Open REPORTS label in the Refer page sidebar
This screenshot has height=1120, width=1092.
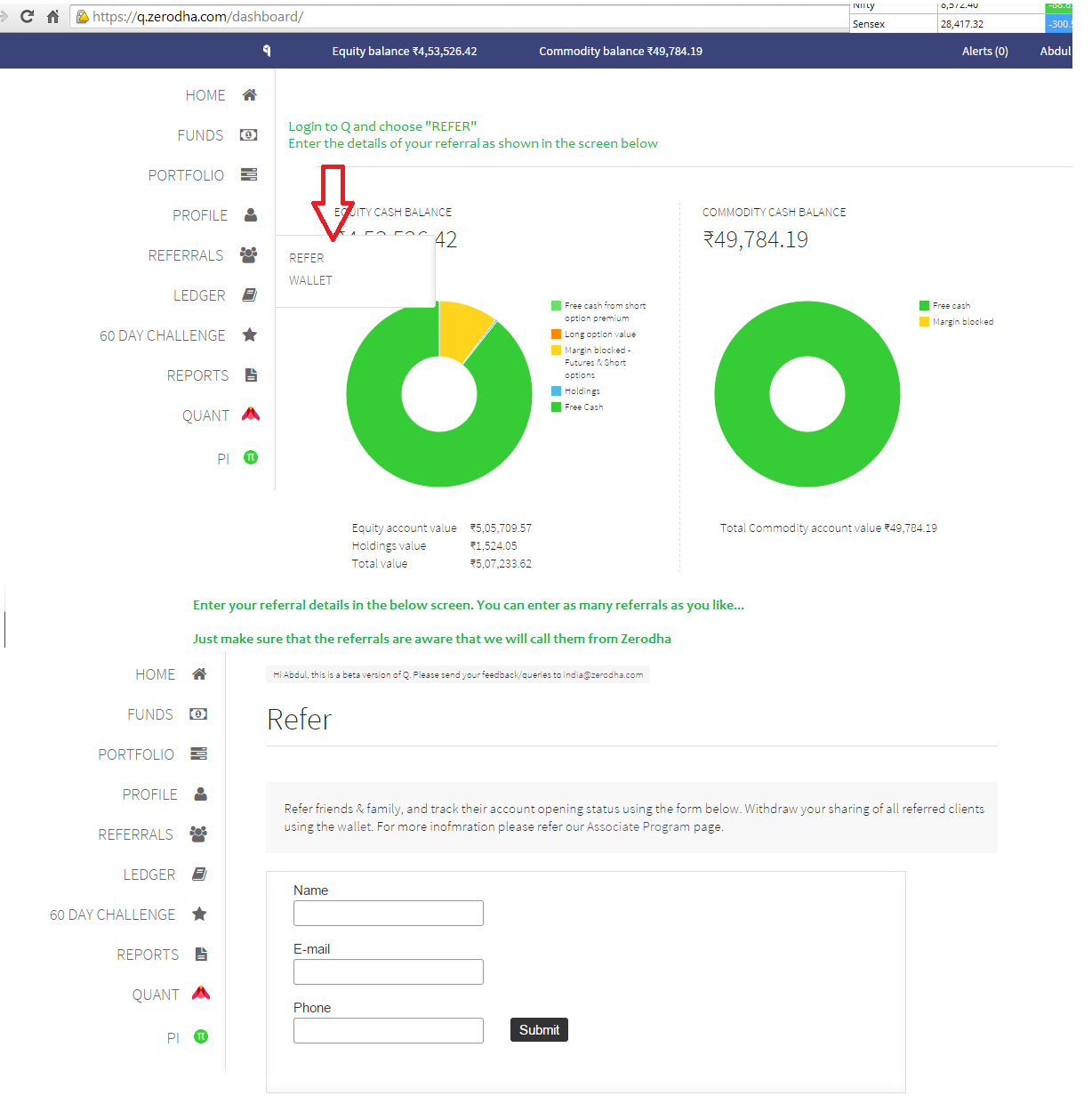148,955
